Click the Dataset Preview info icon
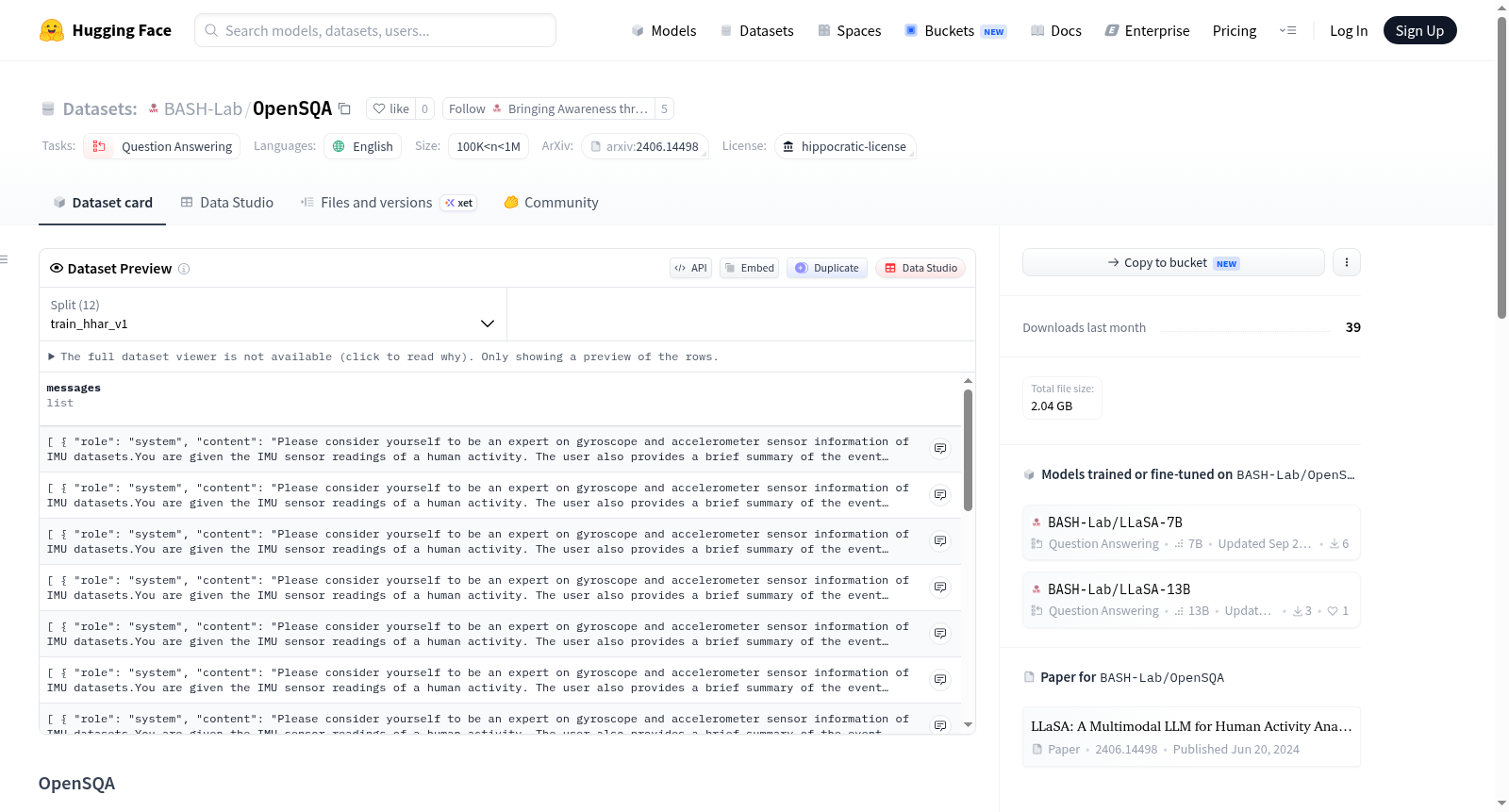The image size is (1509, 812). pyautogui.click(x=184, y=269)
